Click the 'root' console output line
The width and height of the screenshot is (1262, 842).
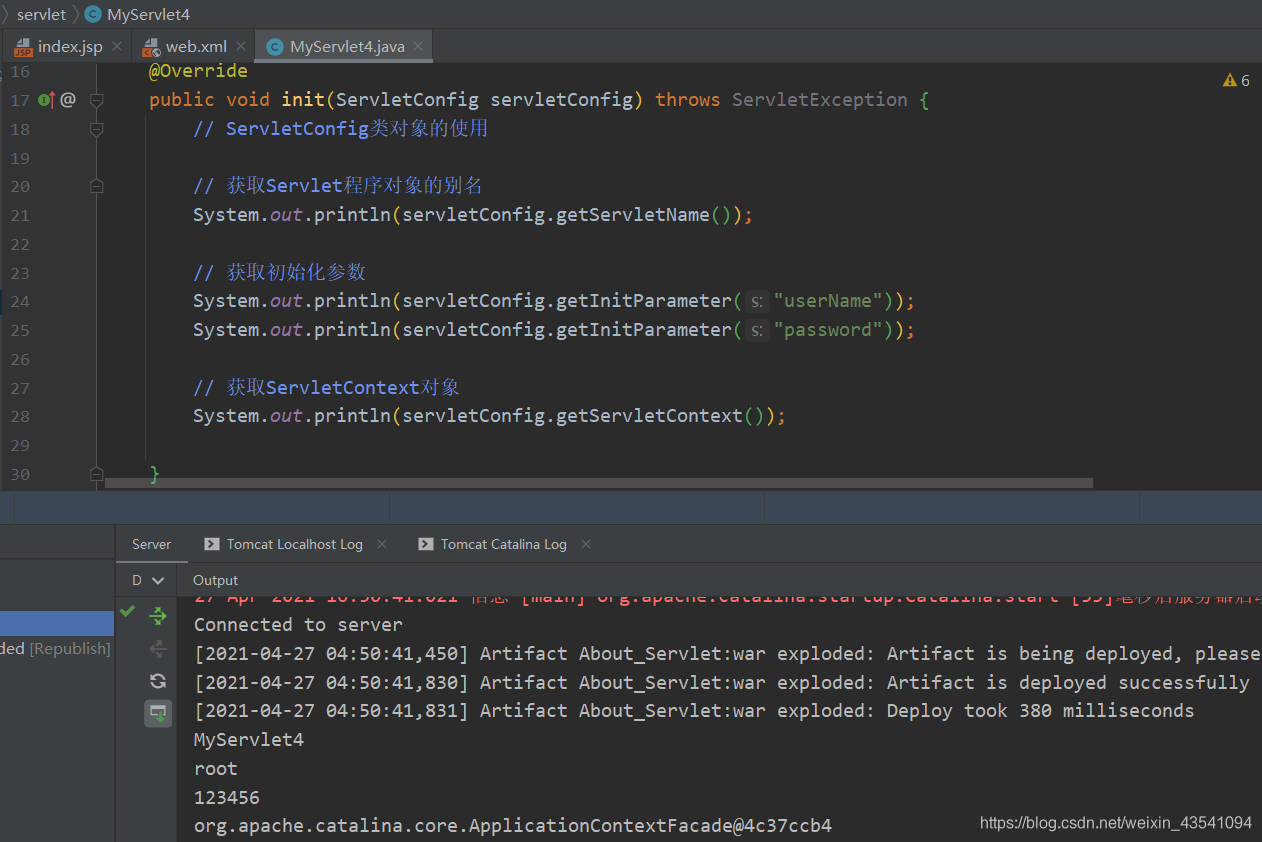pyautogui.click(x=216, y=769)
